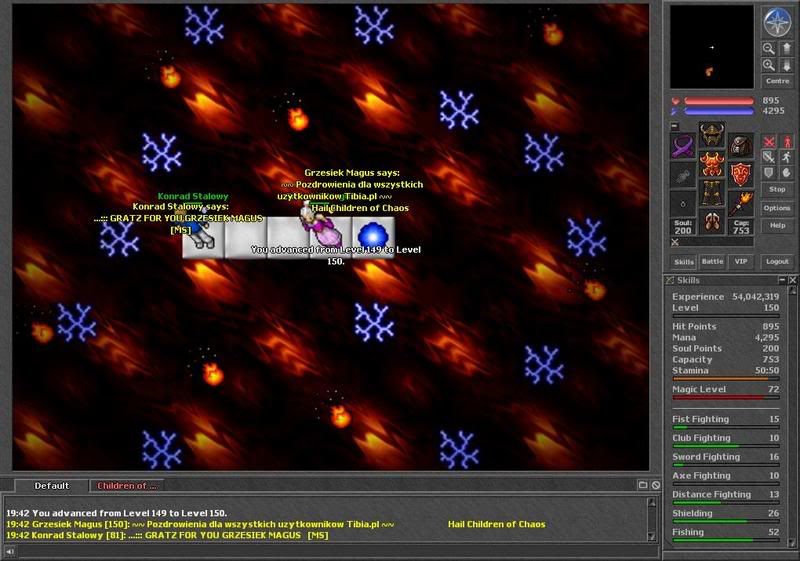The image size is (800, 561).
Task: Toggle the Battle window button
Action: tap(712, 261)
